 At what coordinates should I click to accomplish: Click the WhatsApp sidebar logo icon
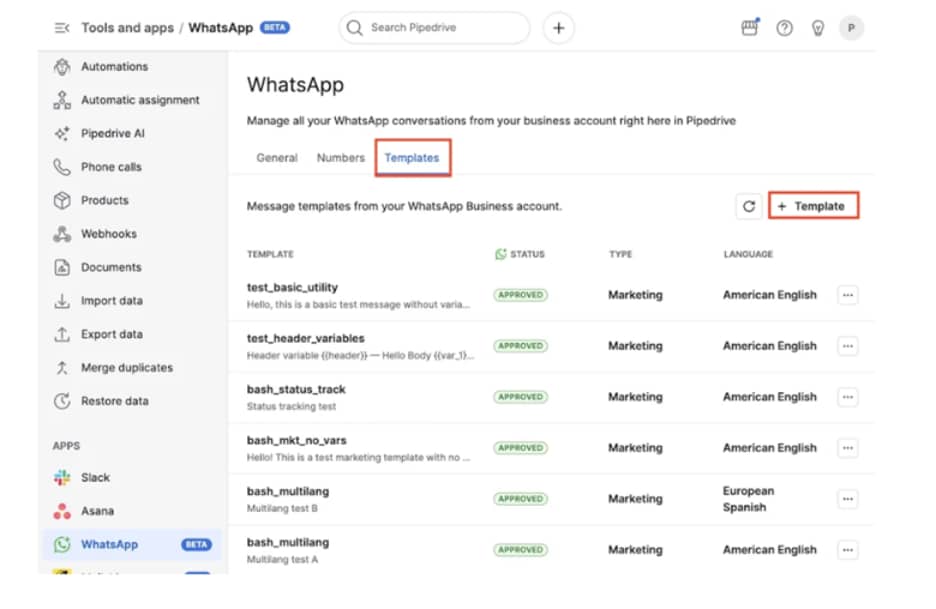pos(62,544)
